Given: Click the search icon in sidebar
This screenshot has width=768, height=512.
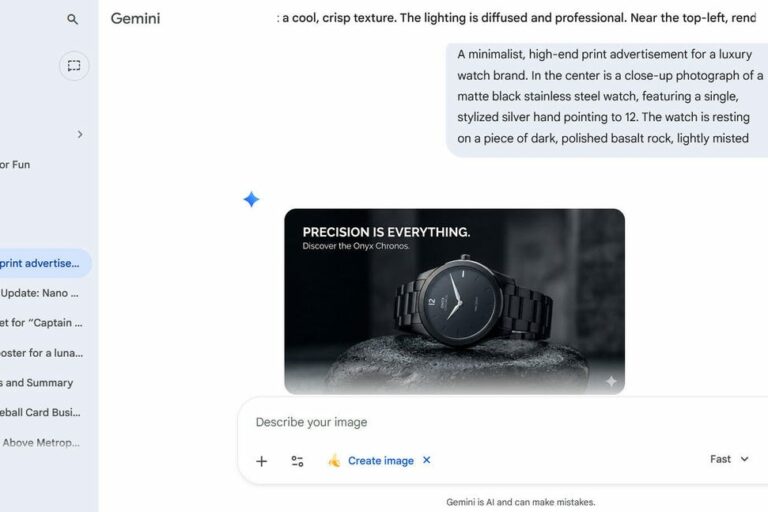Looking at the screenshot, I should (72, 19).
